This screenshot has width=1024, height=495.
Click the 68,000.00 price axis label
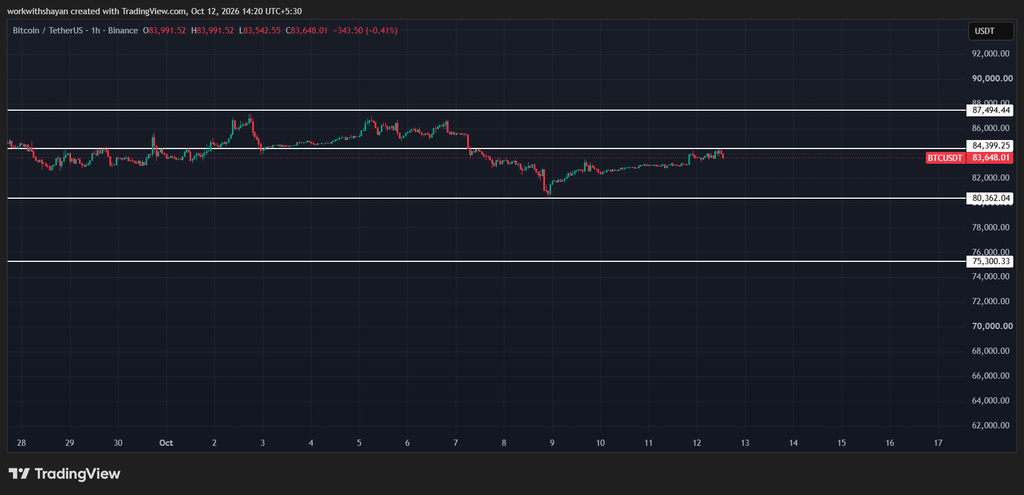coord(991,351)
